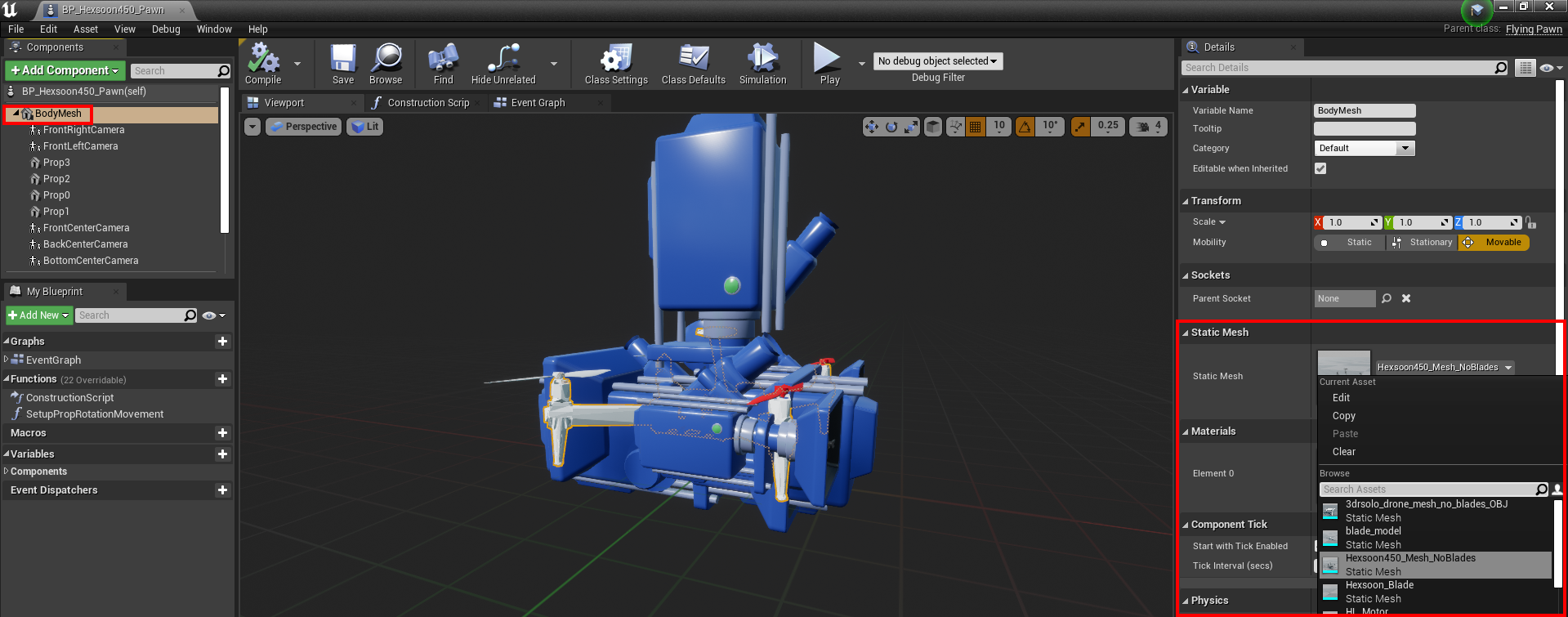Toggle scale snapping on or off
The height and width of the screenshot is (617, 1568).
click(1080, 127)
